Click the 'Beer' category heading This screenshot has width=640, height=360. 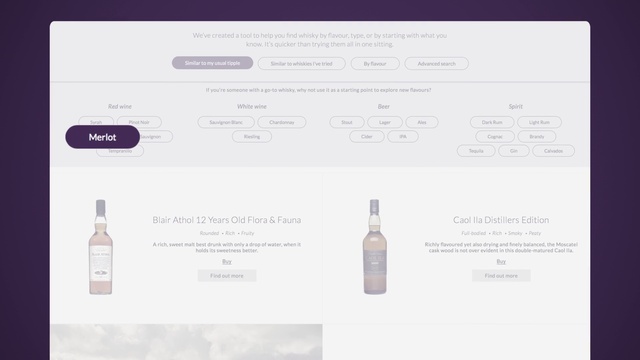[383, 106]
